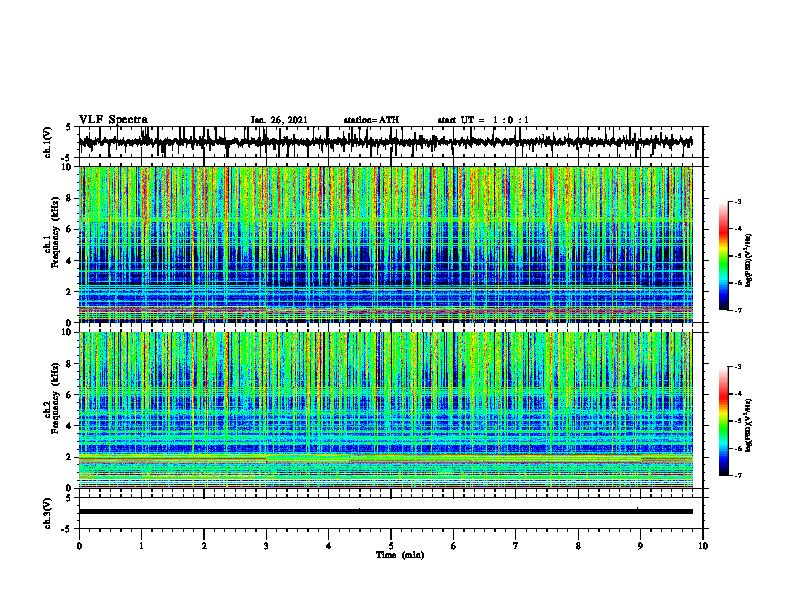This screenshot has width=792, height=612.
Task: Click the "-3" label on ch.1 color bar
Action: tap(738, 202)
